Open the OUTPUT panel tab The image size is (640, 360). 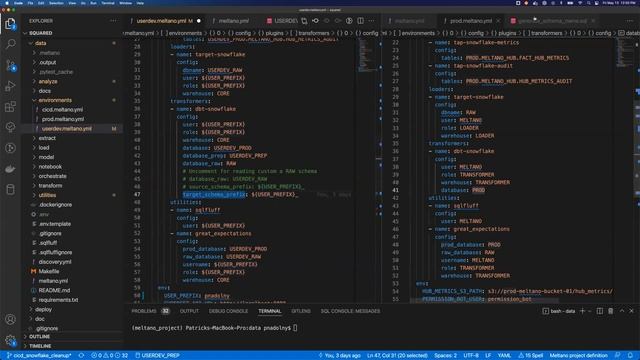point(189,311)
